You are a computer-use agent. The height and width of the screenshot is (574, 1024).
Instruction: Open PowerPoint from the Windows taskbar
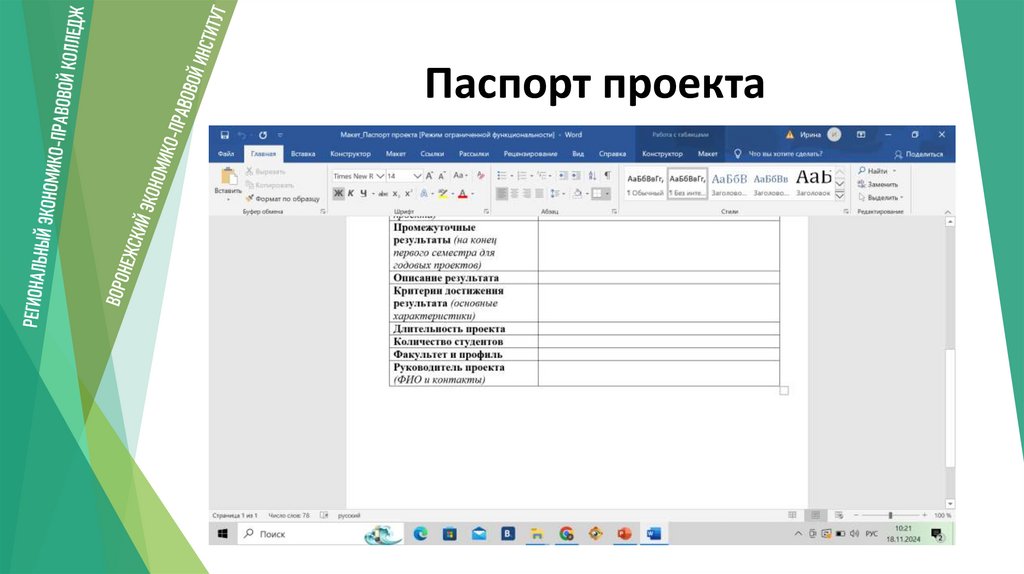pos(625,534)
